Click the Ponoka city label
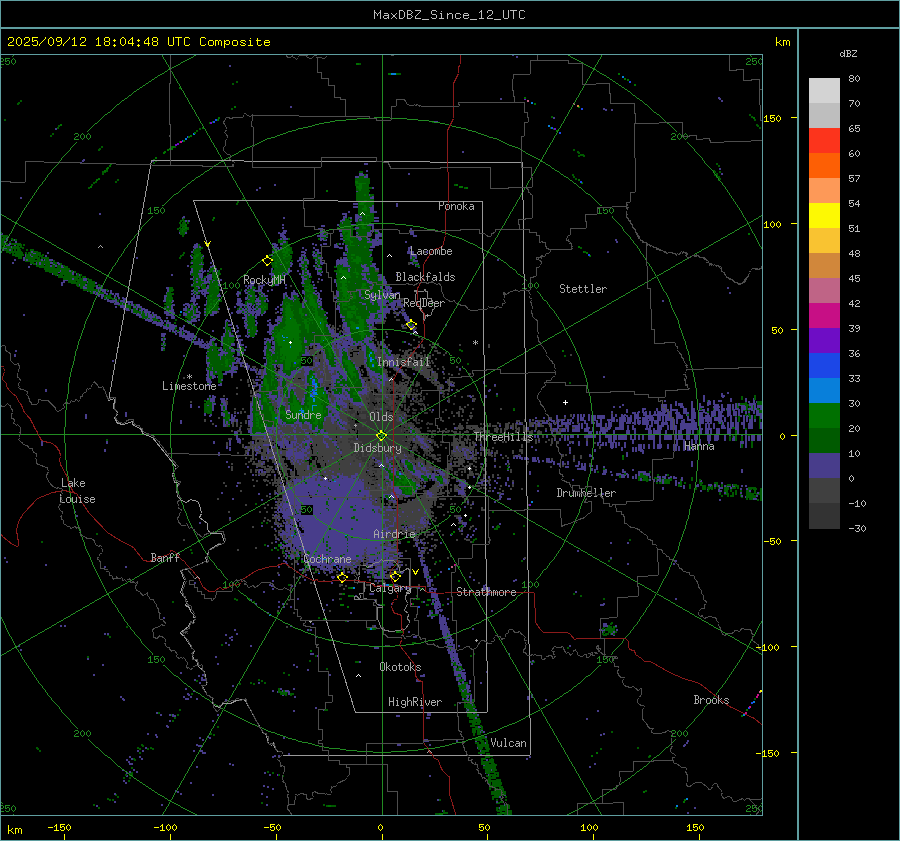900x841 pixels. (x=456, y=206)
